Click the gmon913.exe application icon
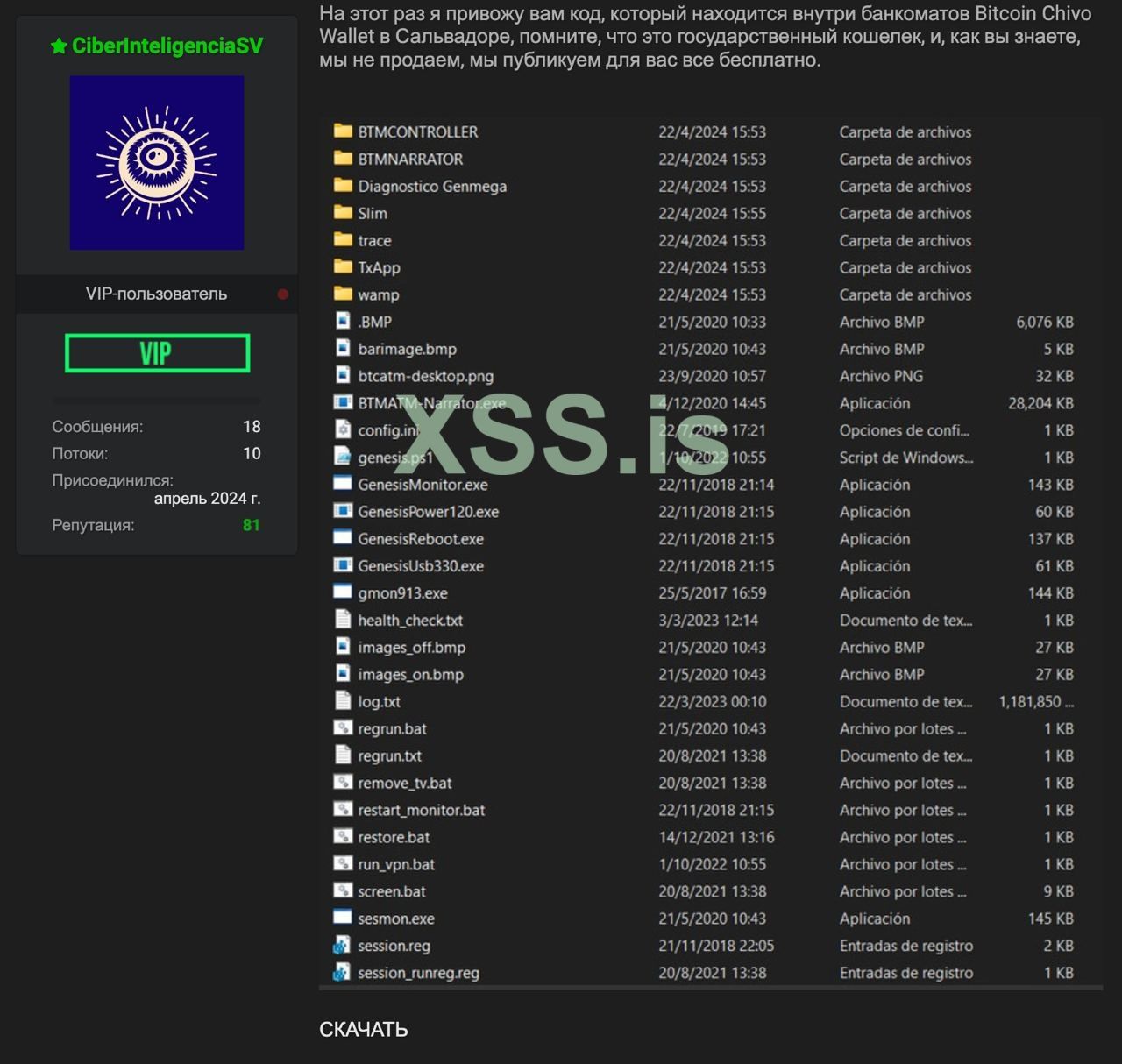Screen dimensions: 1122x1064 click(x=343, y=593)
